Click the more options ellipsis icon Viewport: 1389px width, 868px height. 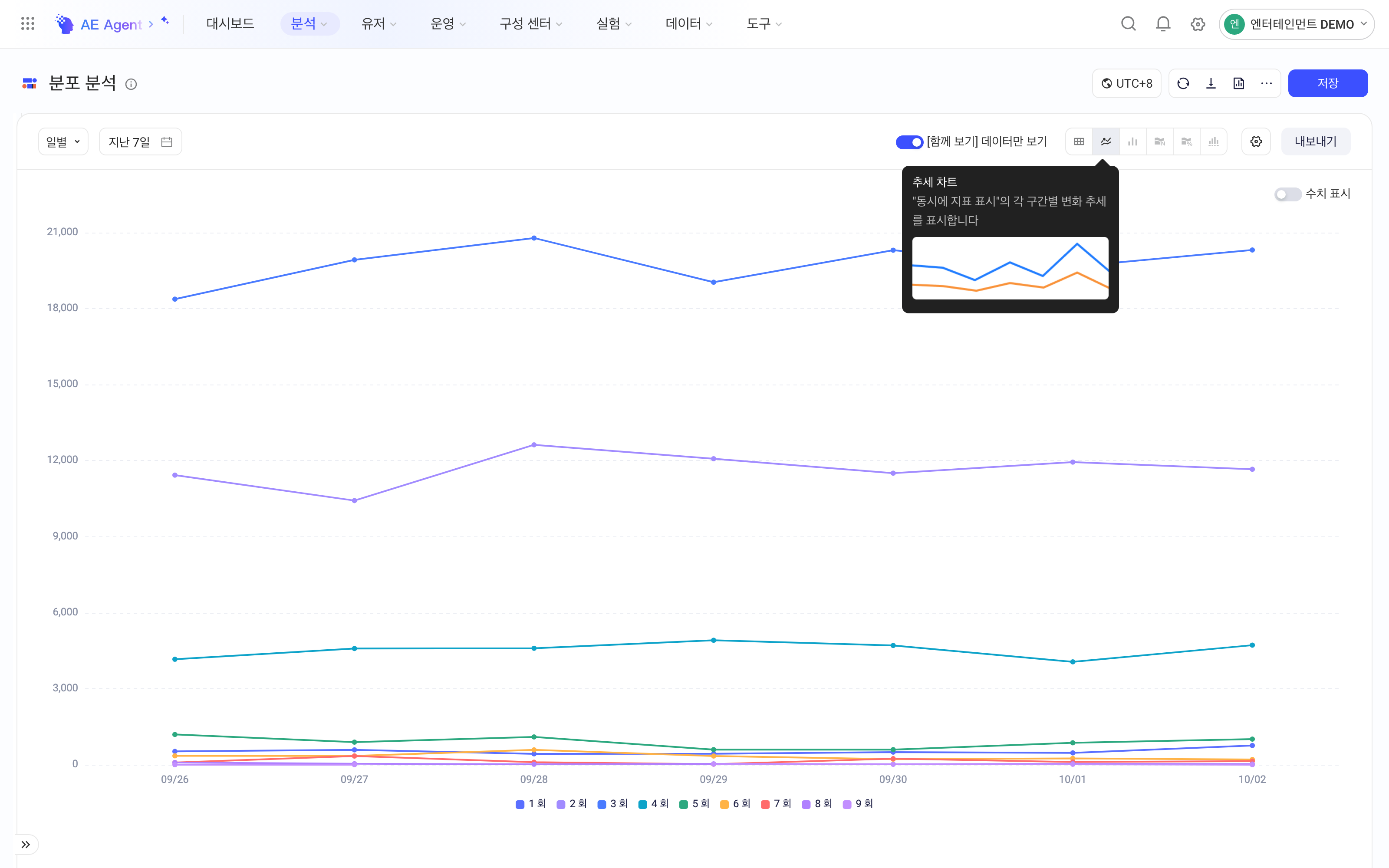[1266, 84]
